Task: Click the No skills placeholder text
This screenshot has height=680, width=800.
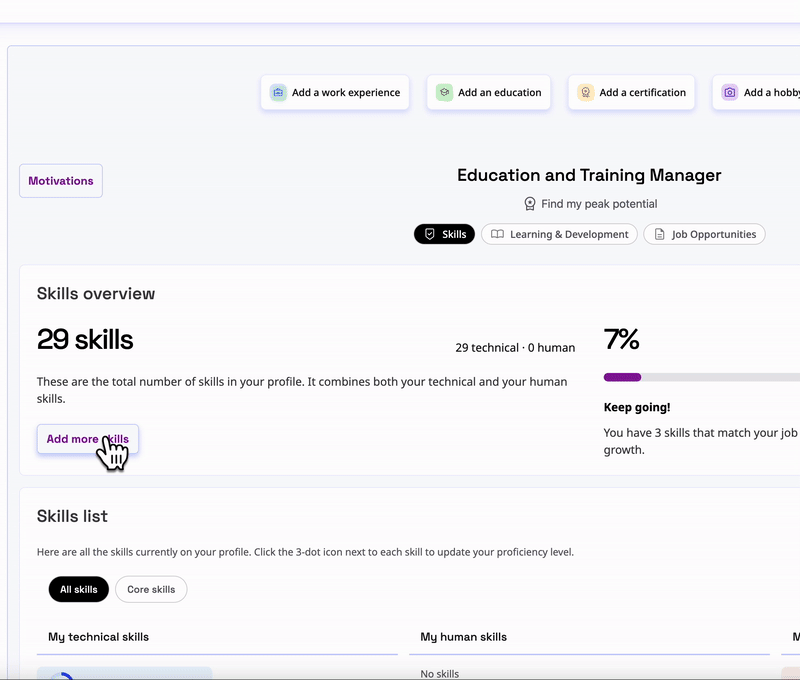Action: [x=440, y=674]
